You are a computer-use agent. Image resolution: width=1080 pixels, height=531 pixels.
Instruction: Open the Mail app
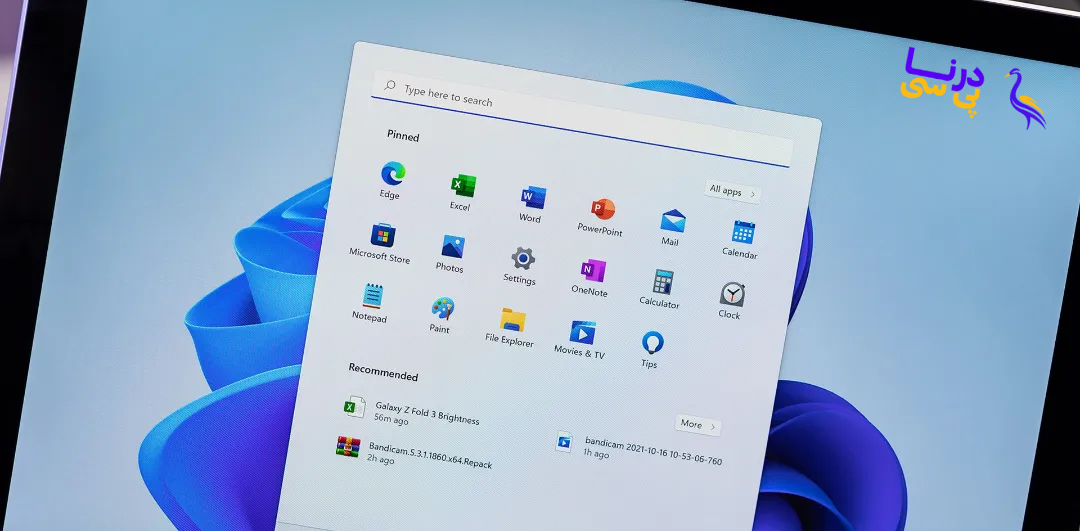pyautogui.click(x=672, y=222)
